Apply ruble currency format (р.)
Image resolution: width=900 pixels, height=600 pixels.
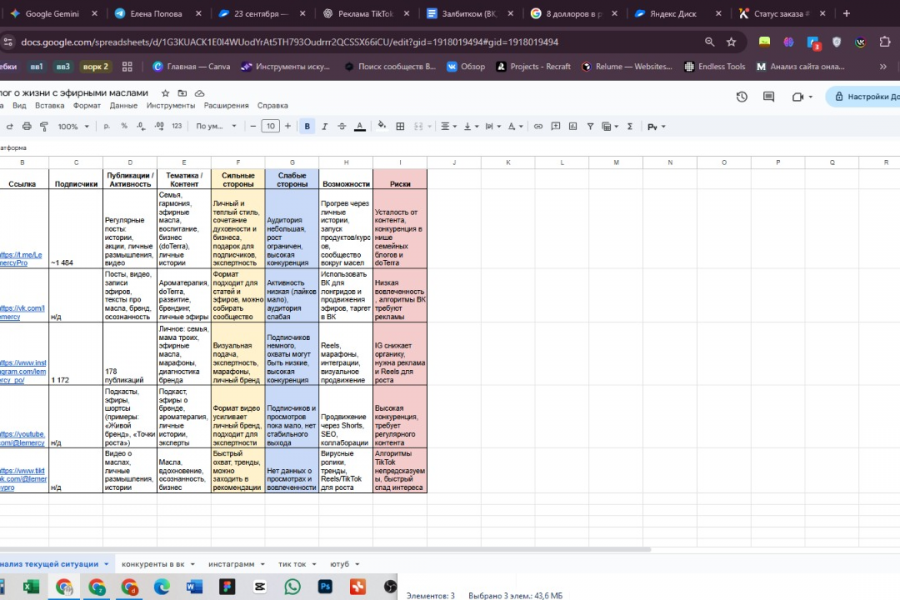click(107, 126)
